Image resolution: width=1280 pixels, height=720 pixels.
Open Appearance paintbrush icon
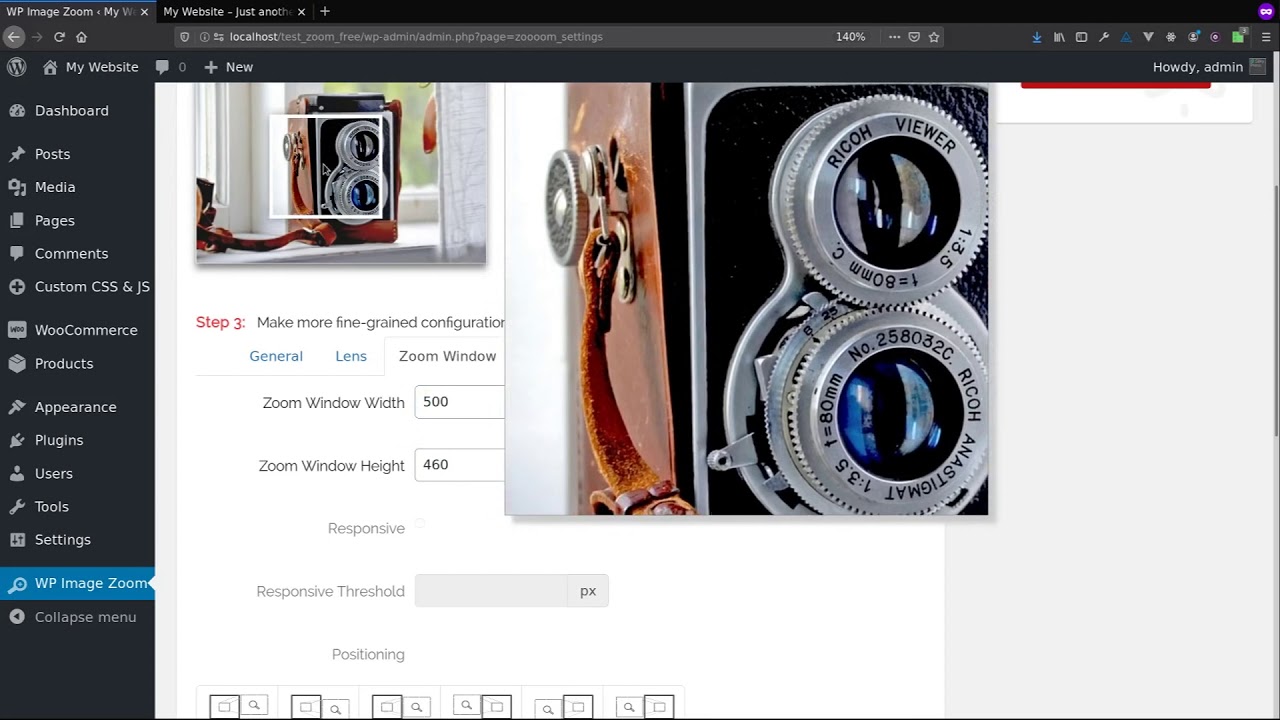click(17, 407)
